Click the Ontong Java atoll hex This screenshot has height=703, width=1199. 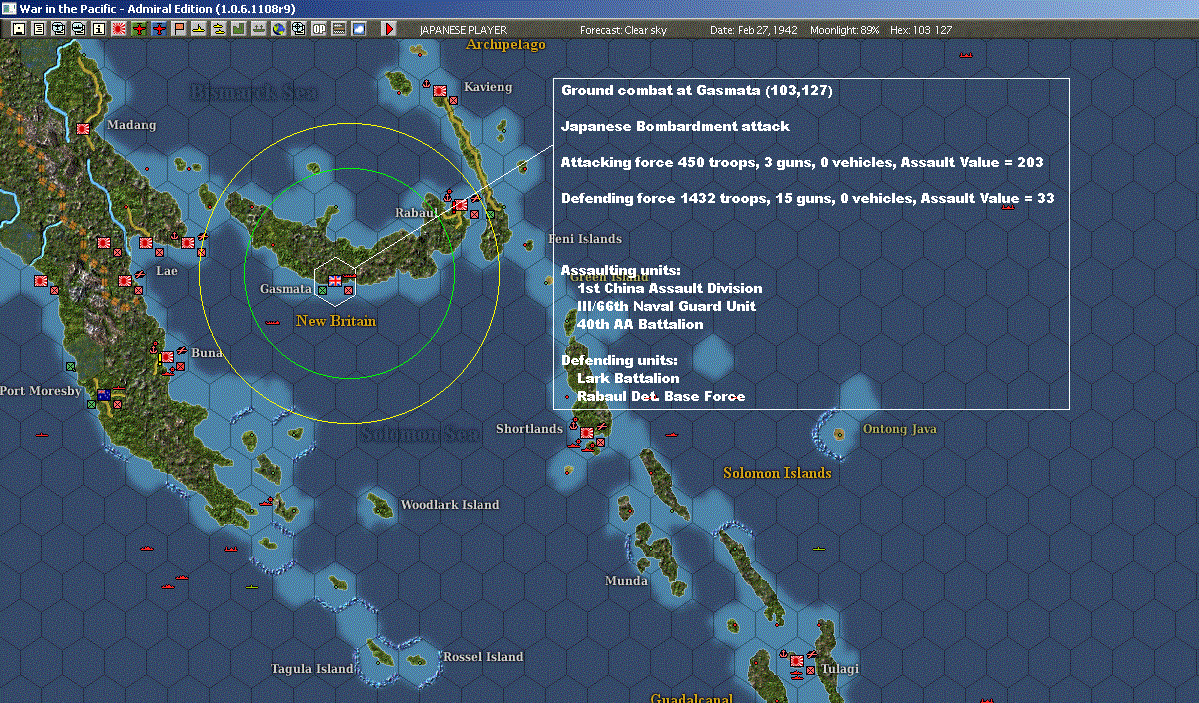pyautogui.click(x=839, y=434)
